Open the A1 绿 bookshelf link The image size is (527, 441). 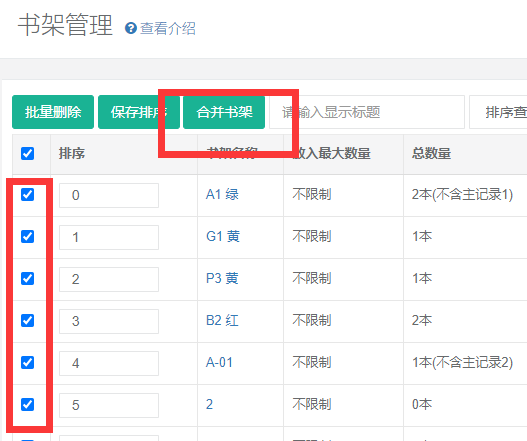[222, 194]
